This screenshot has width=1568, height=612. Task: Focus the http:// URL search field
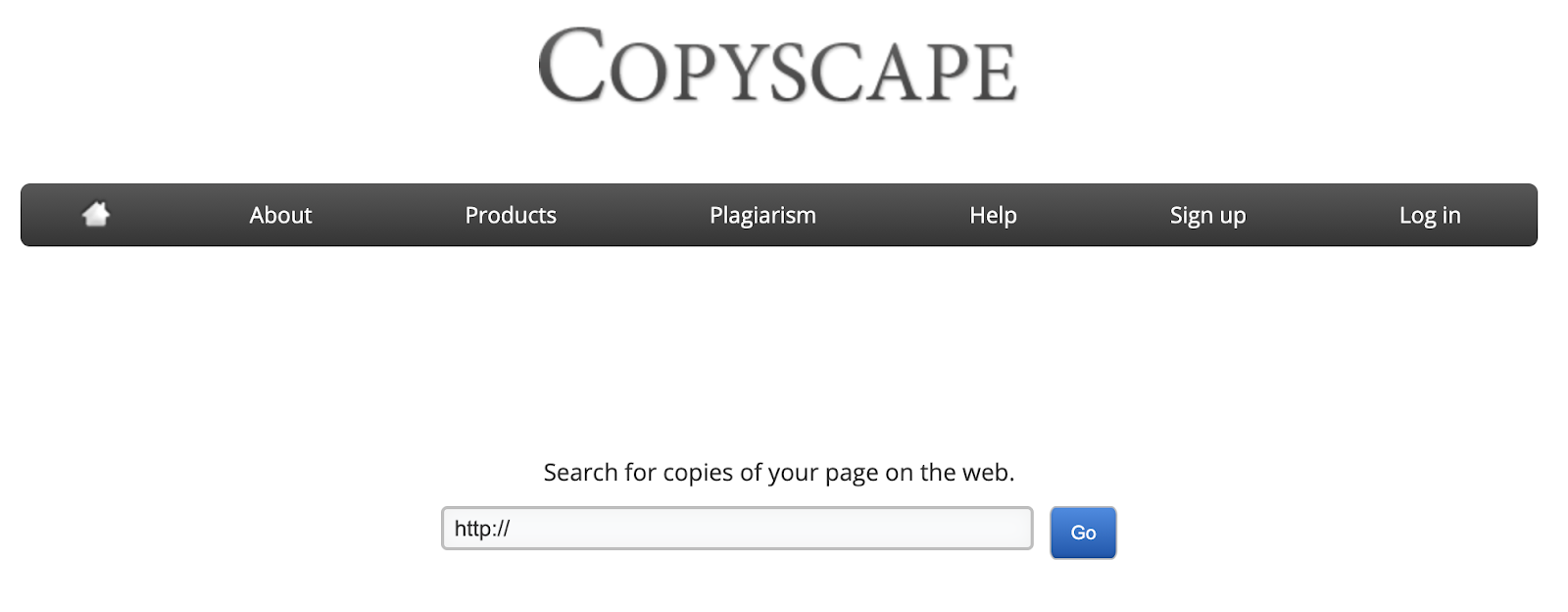tap(737, 529)
